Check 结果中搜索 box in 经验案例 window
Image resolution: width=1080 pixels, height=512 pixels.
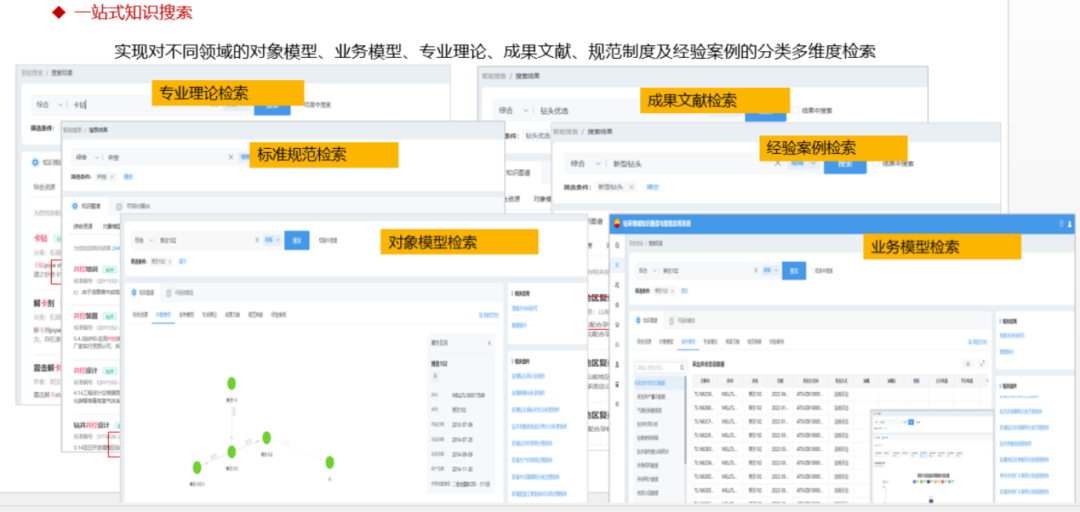click(878, 163)
